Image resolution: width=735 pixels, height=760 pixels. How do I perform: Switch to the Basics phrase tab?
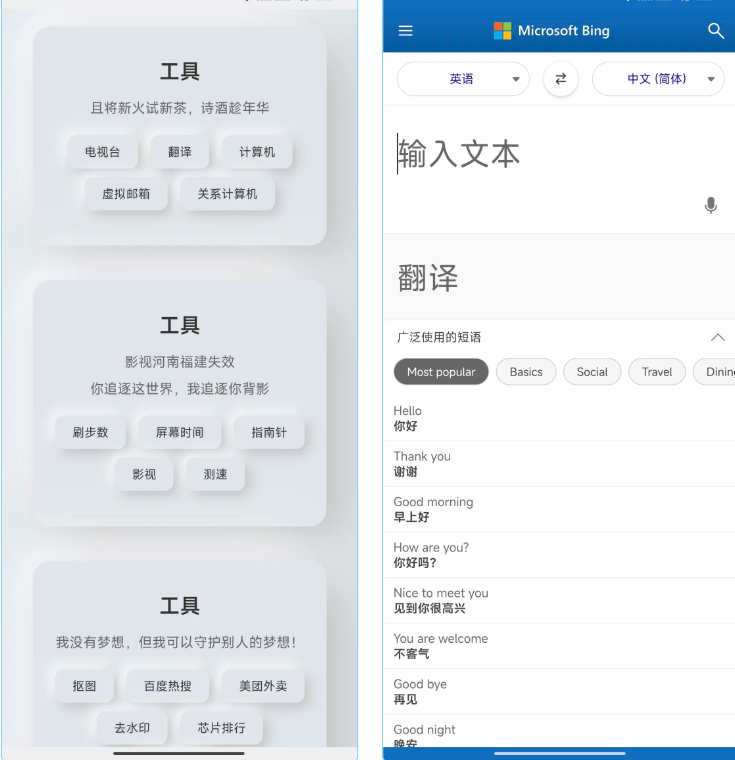(526, 372)
